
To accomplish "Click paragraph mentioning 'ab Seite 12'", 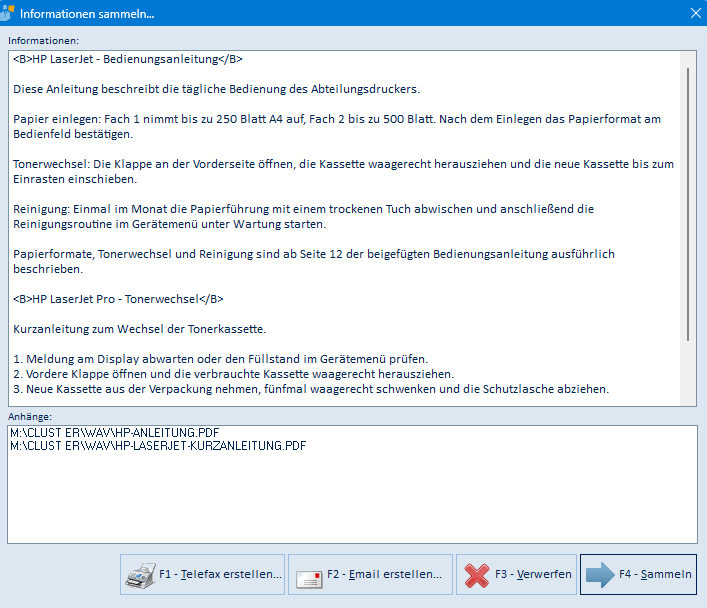I will click(314, 262).
